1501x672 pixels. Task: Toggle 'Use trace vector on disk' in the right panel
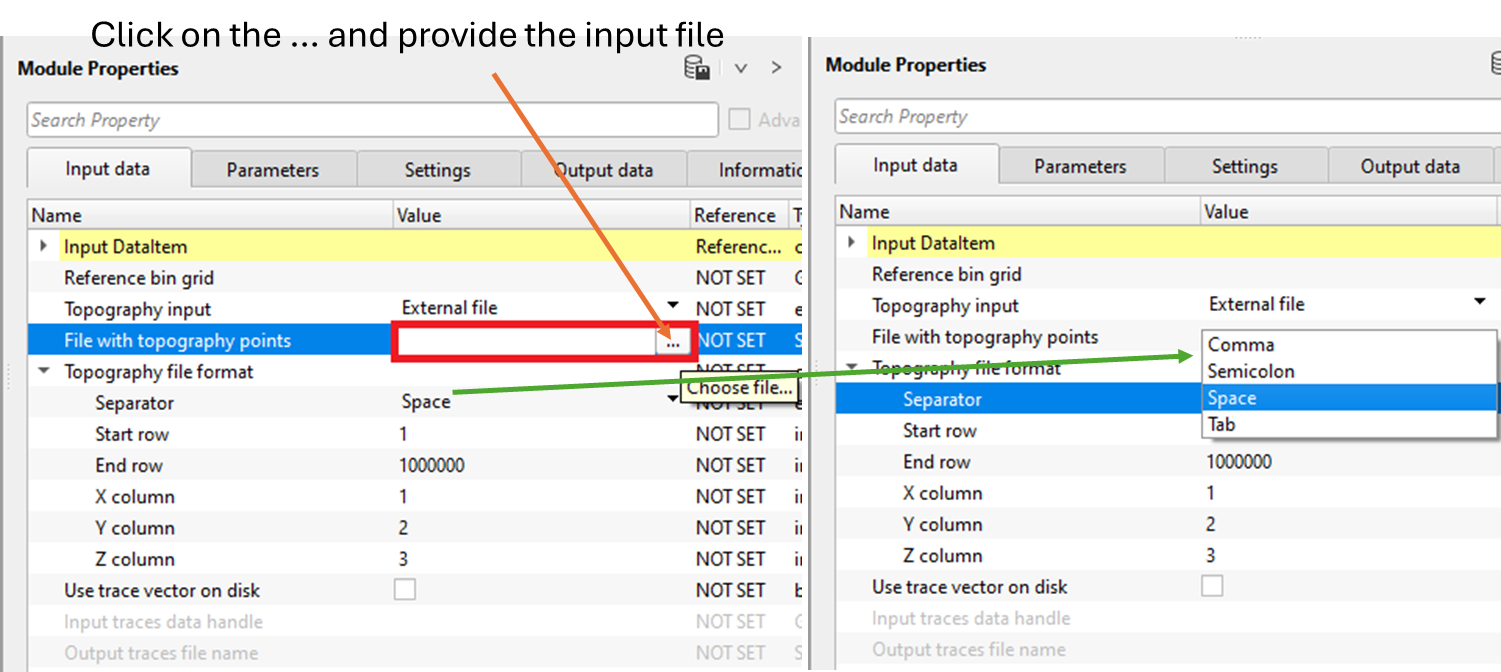click(x=1212, y=586)
